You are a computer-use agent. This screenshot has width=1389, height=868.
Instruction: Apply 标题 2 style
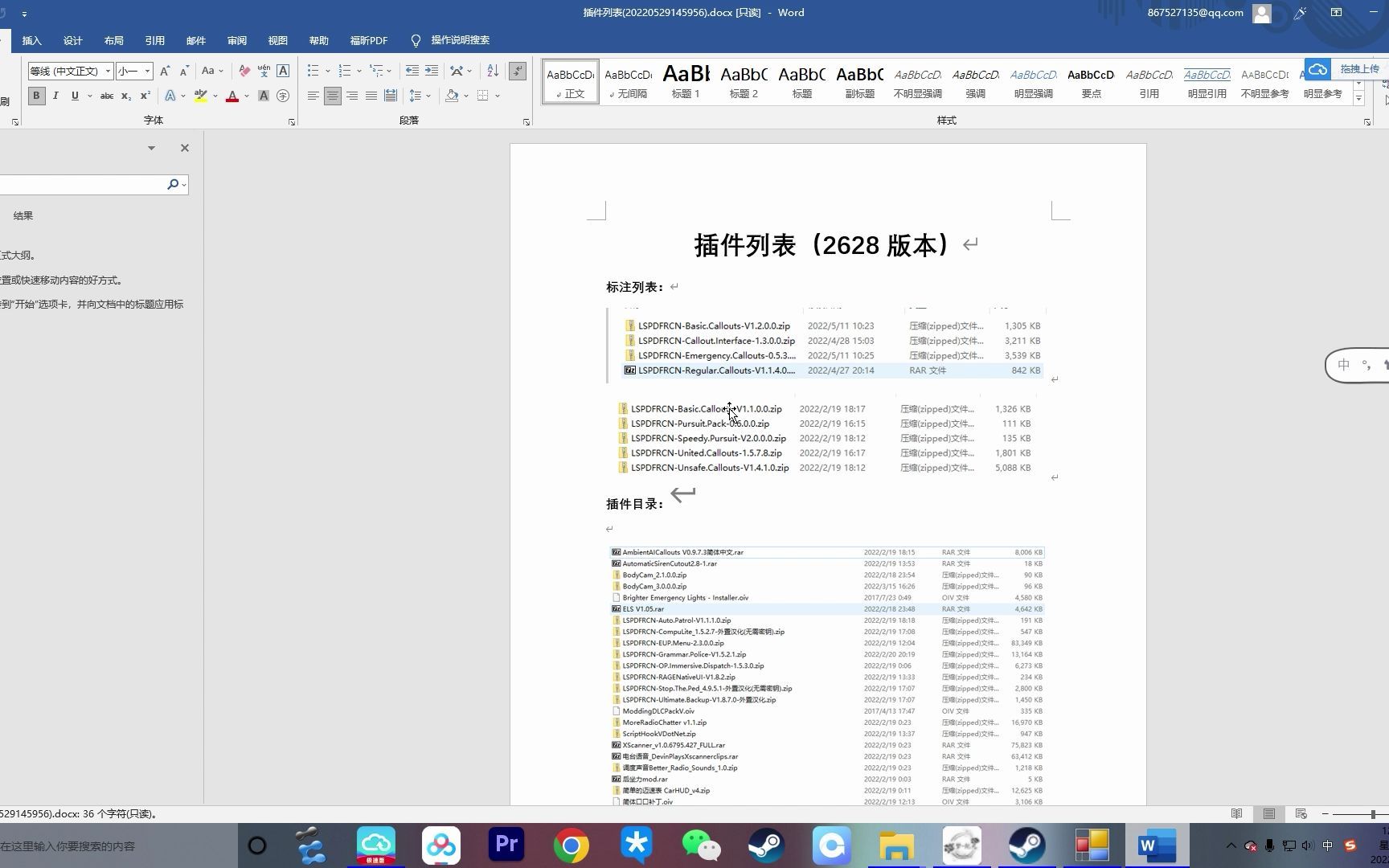pos(744,81)
